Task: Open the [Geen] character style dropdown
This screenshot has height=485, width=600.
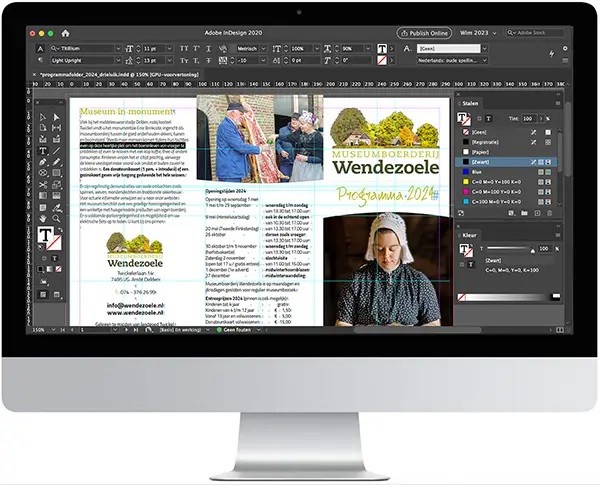Action: pyautogui.click(x=485, y=49)
